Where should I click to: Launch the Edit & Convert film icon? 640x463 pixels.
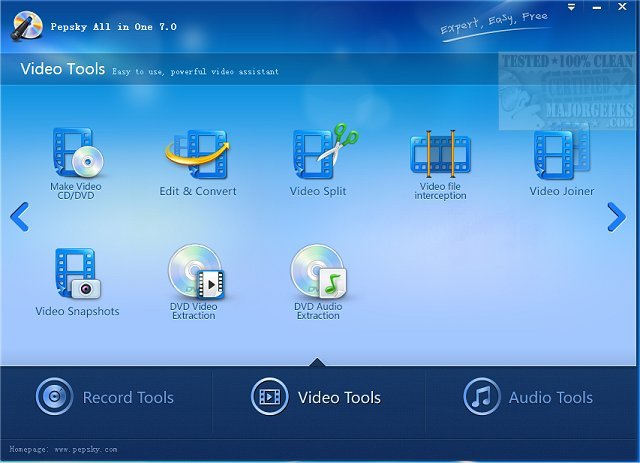(198, 154)
